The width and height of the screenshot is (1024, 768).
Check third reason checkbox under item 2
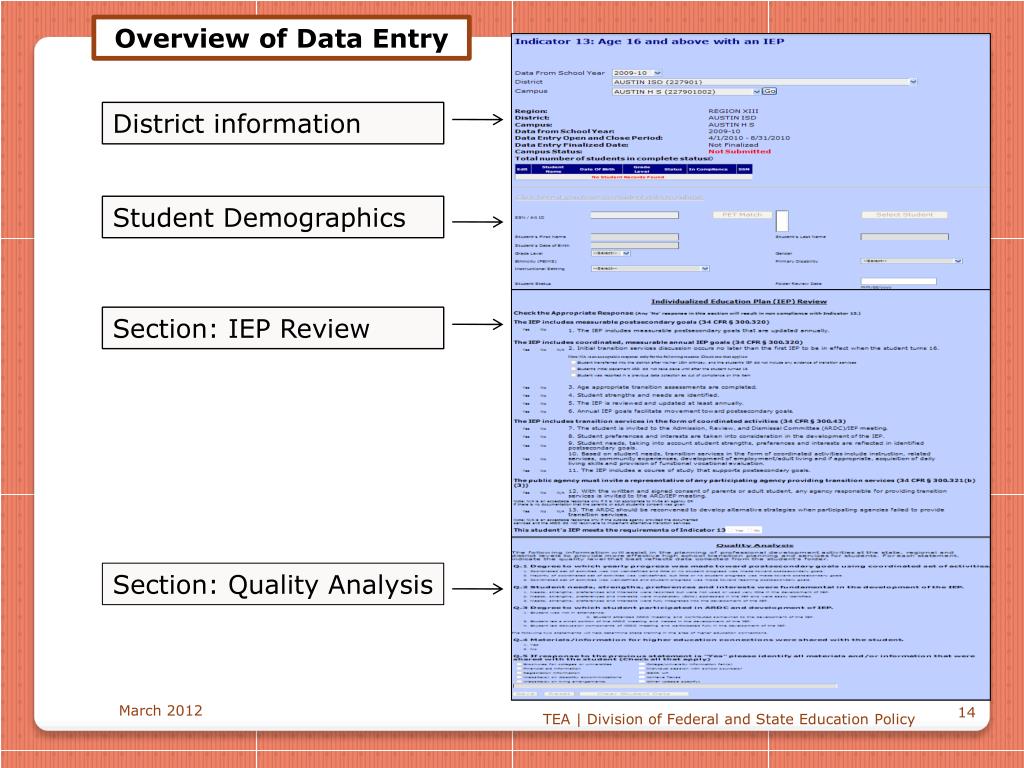pyautogui.click(x=573, y=376)
